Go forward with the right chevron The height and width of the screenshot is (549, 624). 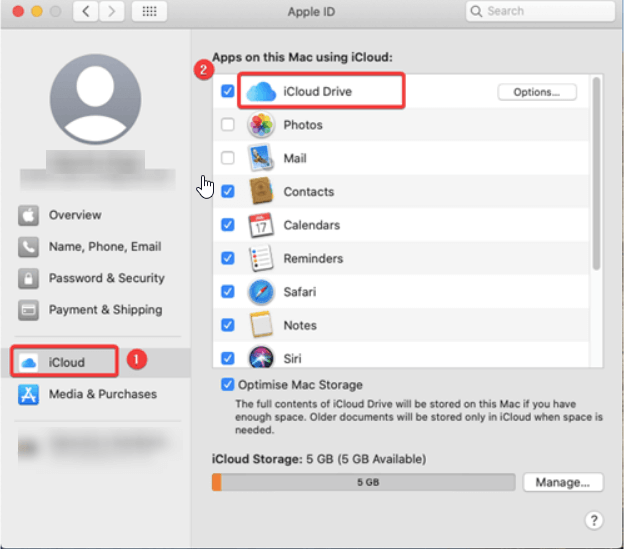click(111, 11)
